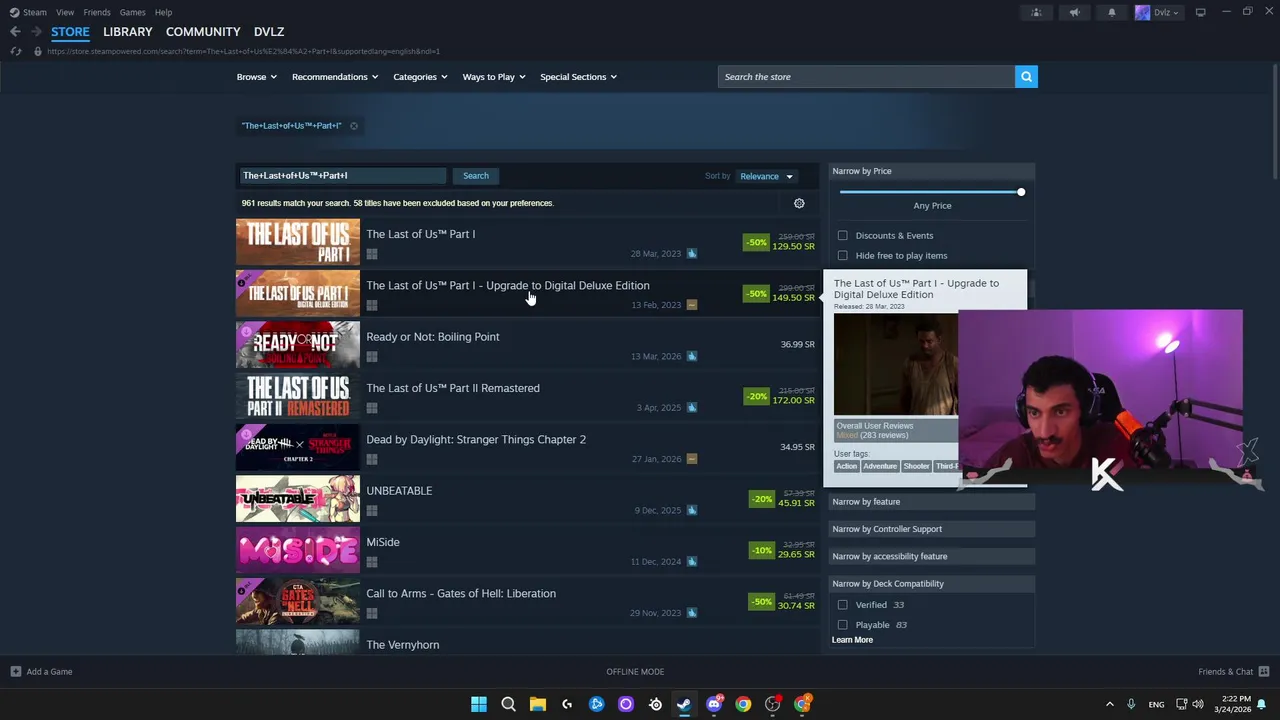Enable Discounts & Events filter
1280x720 pixels.
tap(843, 236)
